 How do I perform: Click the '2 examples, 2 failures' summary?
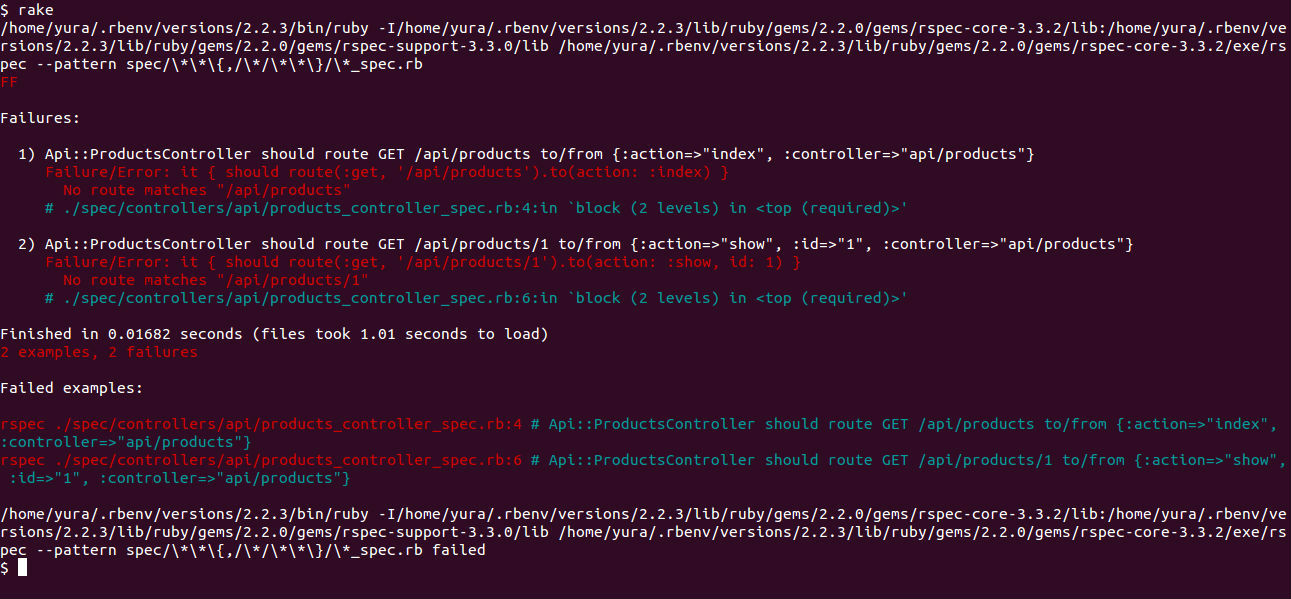point(99,352)
